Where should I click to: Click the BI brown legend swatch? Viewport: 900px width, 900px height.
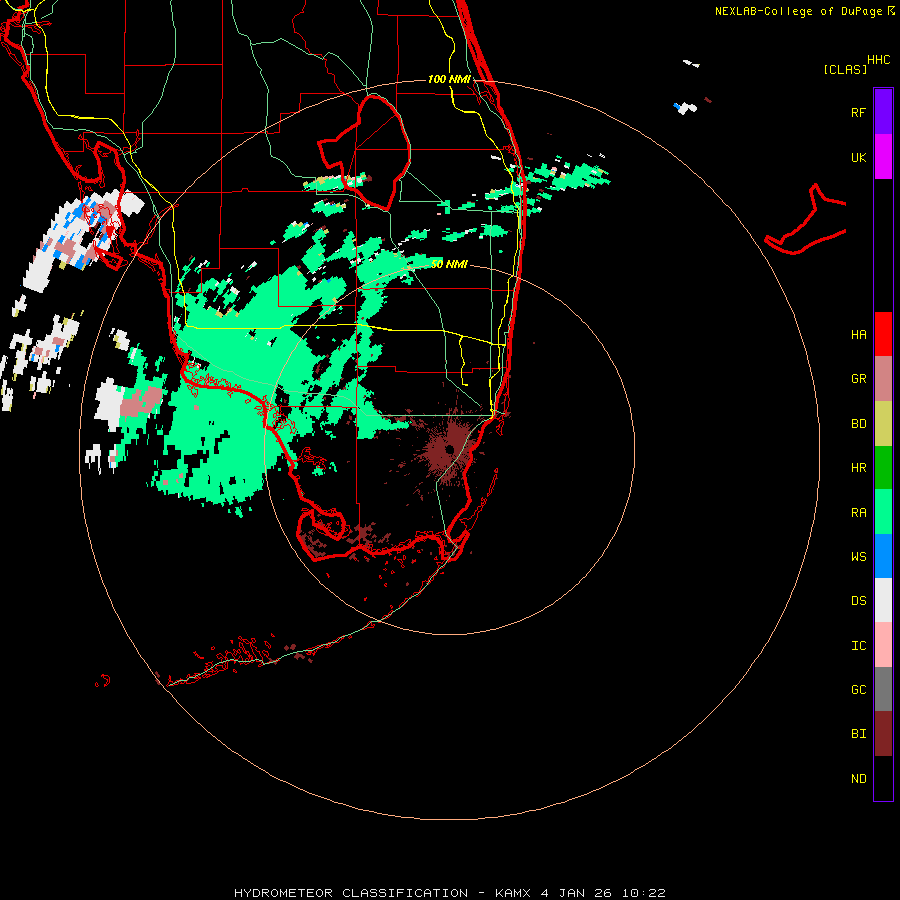883,734
